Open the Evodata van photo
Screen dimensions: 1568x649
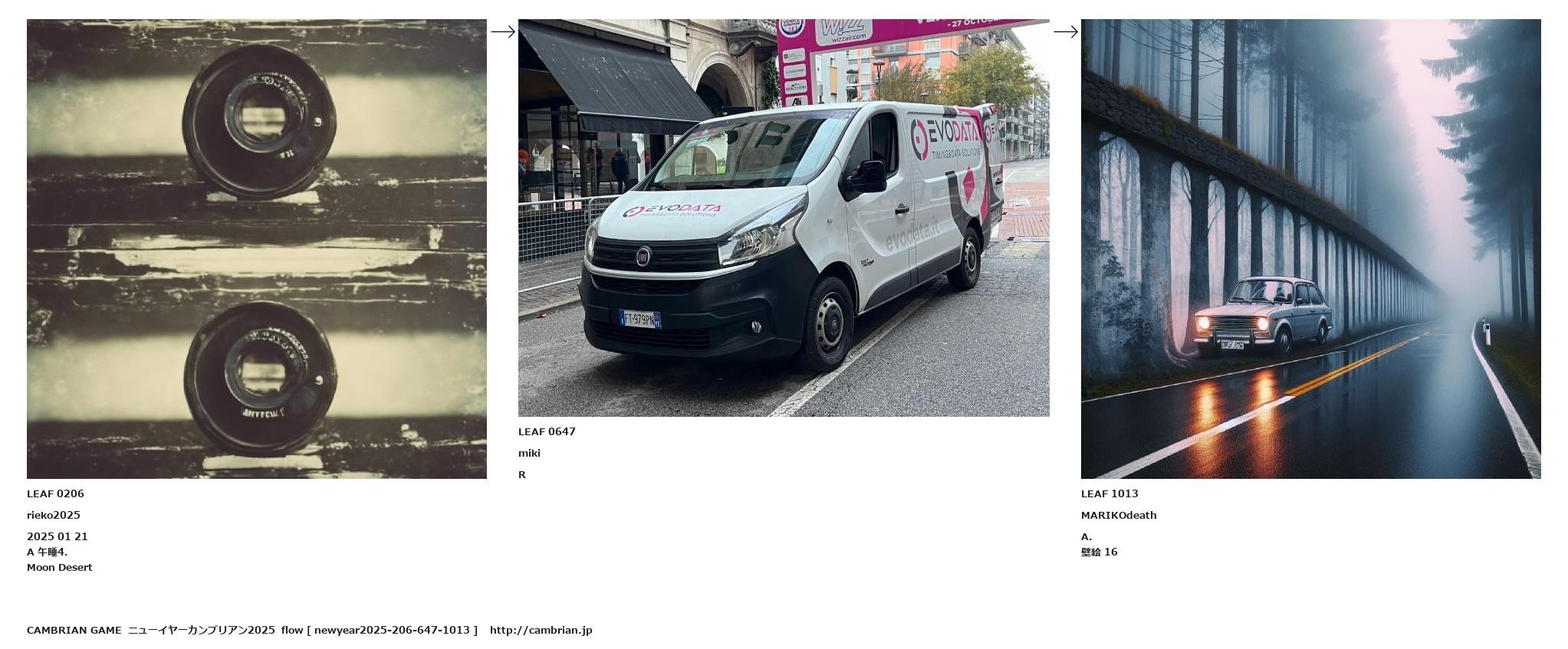tap(784, 218)
